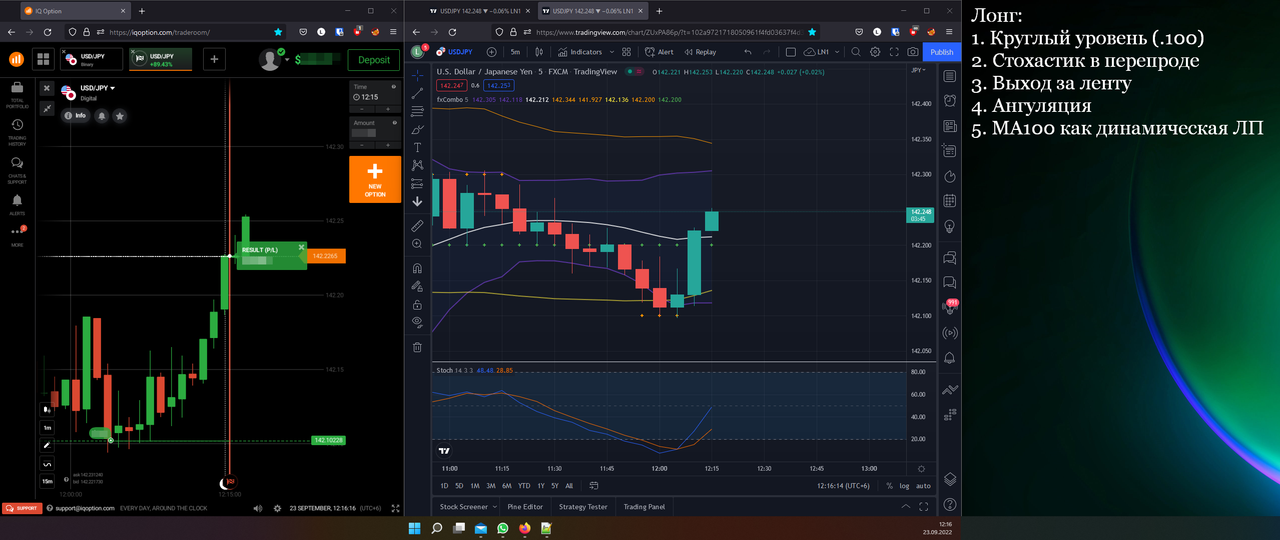Select the TradingView text tool
The width and height of the screenshot is (1280, 540).
[x=417, y=147]
